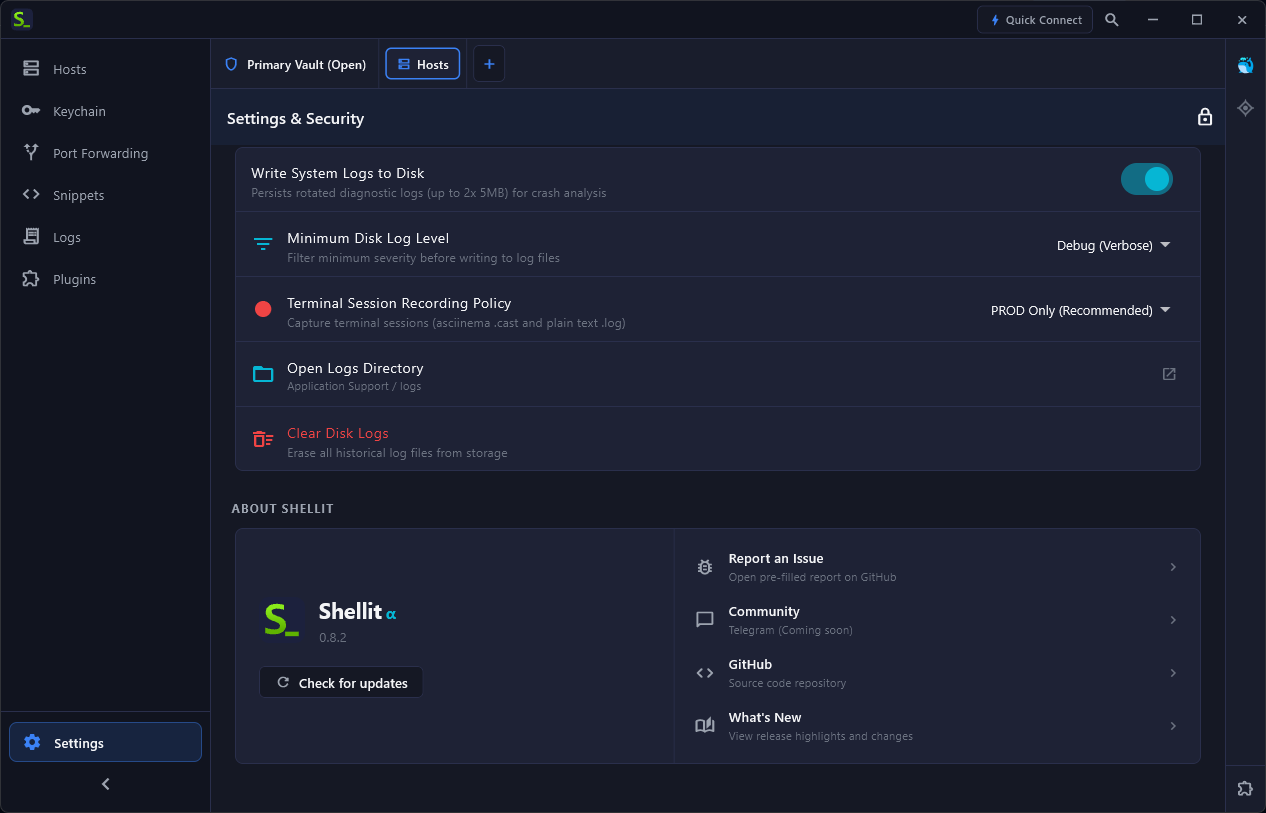Open Hosts in the sidebar
The image size is (1266, 813).
click(105, 69)
